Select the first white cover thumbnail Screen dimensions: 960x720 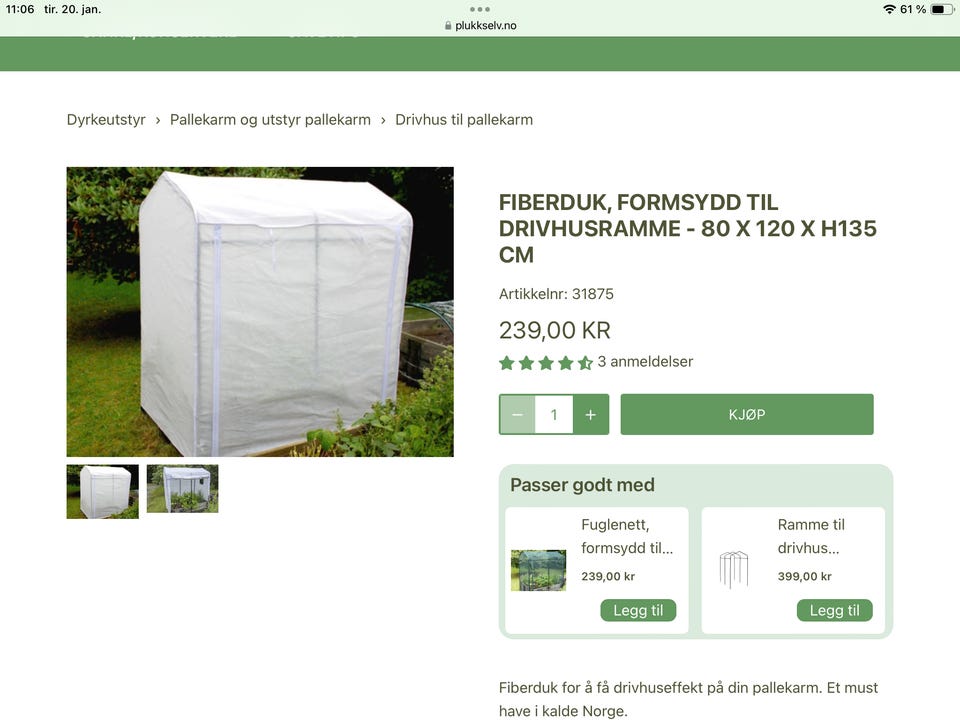click(x=103, y=492)
